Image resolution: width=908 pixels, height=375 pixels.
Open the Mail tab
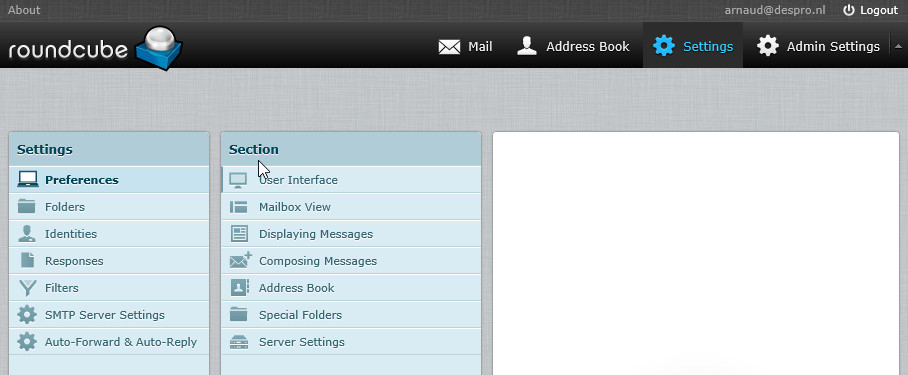coord(465,46)
